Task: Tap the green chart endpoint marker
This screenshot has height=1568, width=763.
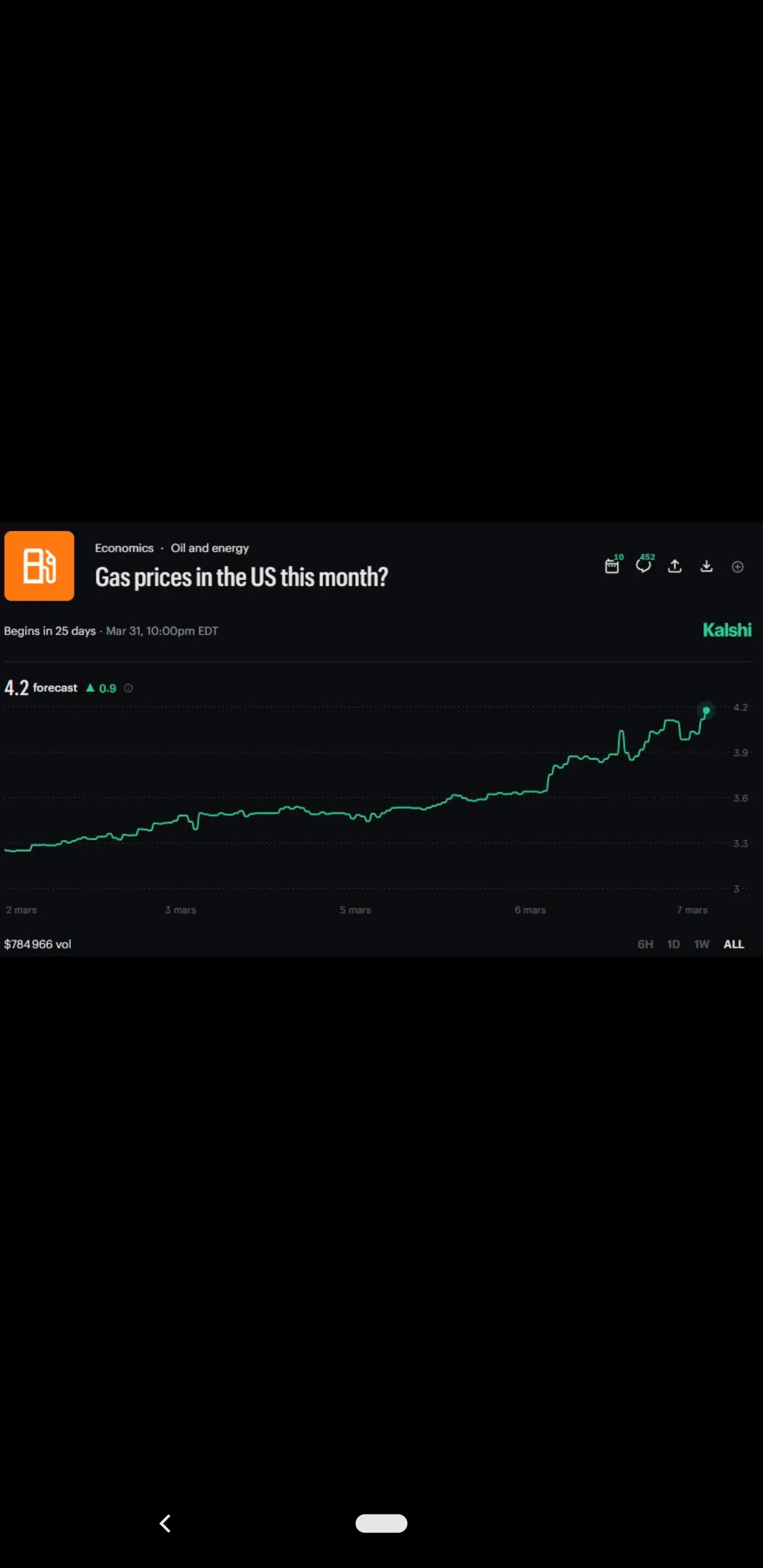Action: [x=706, y=710]
